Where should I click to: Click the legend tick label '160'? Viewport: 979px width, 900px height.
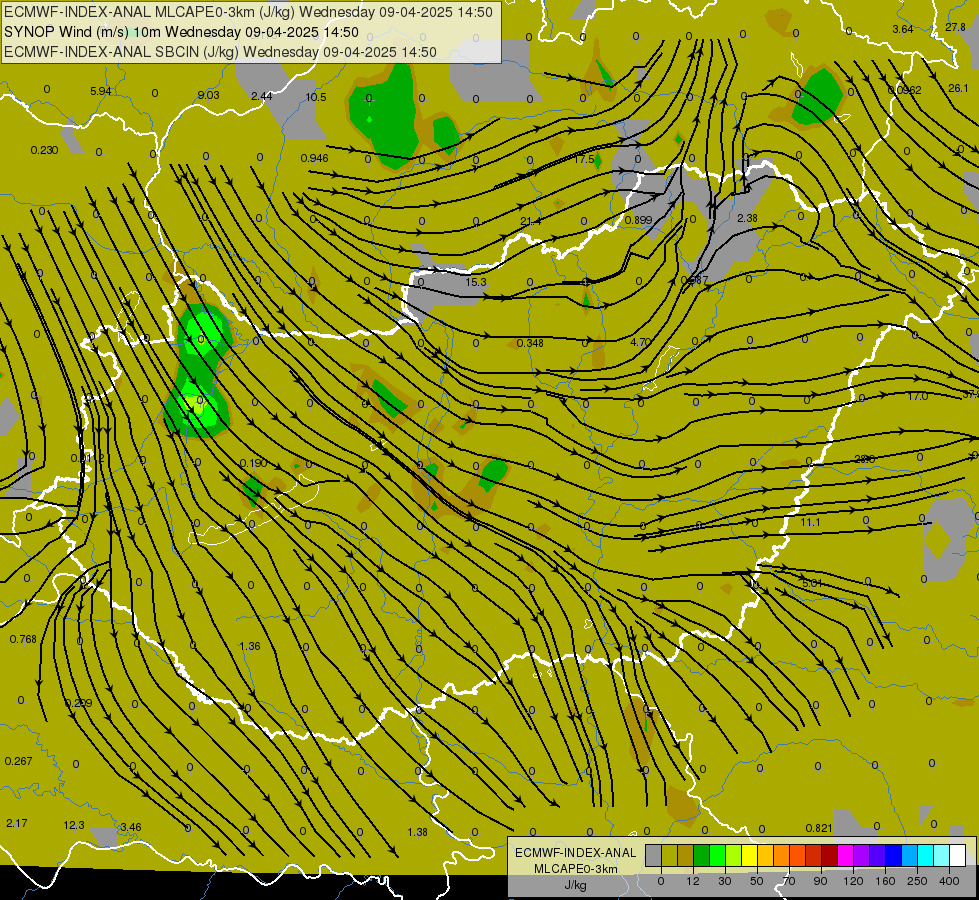point(885,881)
